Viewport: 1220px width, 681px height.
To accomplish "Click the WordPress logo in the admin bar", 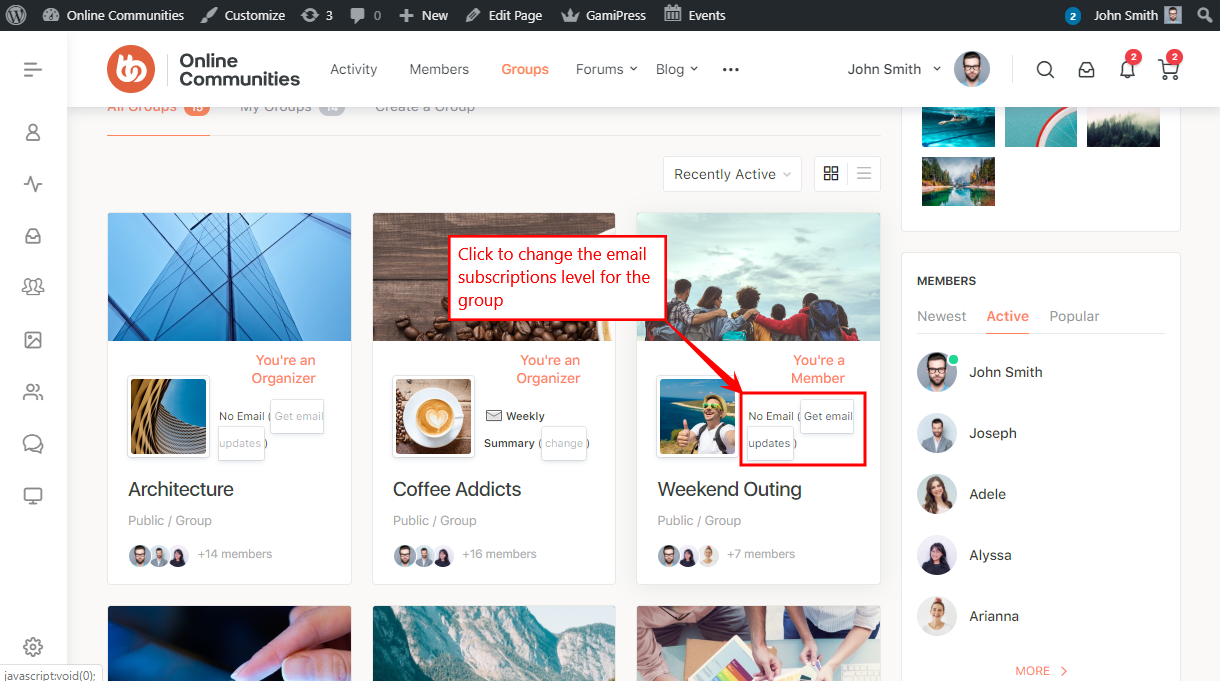I will (15, 14).
